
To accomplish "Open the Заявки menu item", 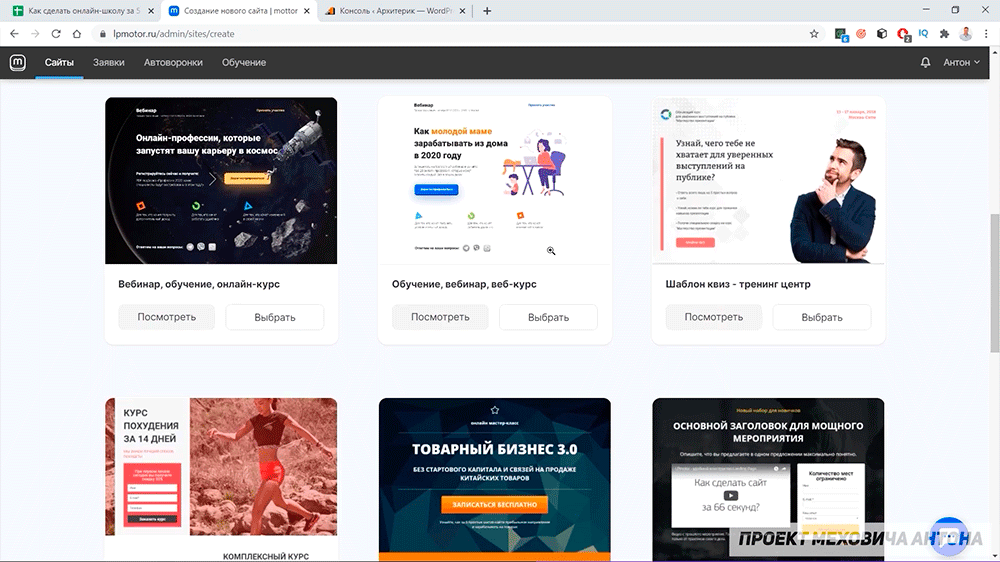I will tap(108, 63).
